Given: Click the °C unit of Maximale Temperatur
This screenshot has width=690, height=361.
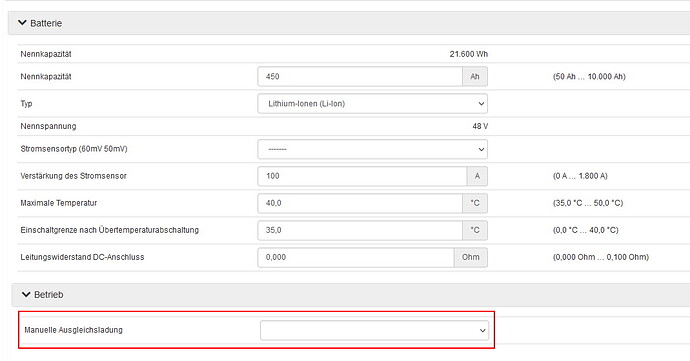Looking at the screenshot, I should click(x=475, y=203).
